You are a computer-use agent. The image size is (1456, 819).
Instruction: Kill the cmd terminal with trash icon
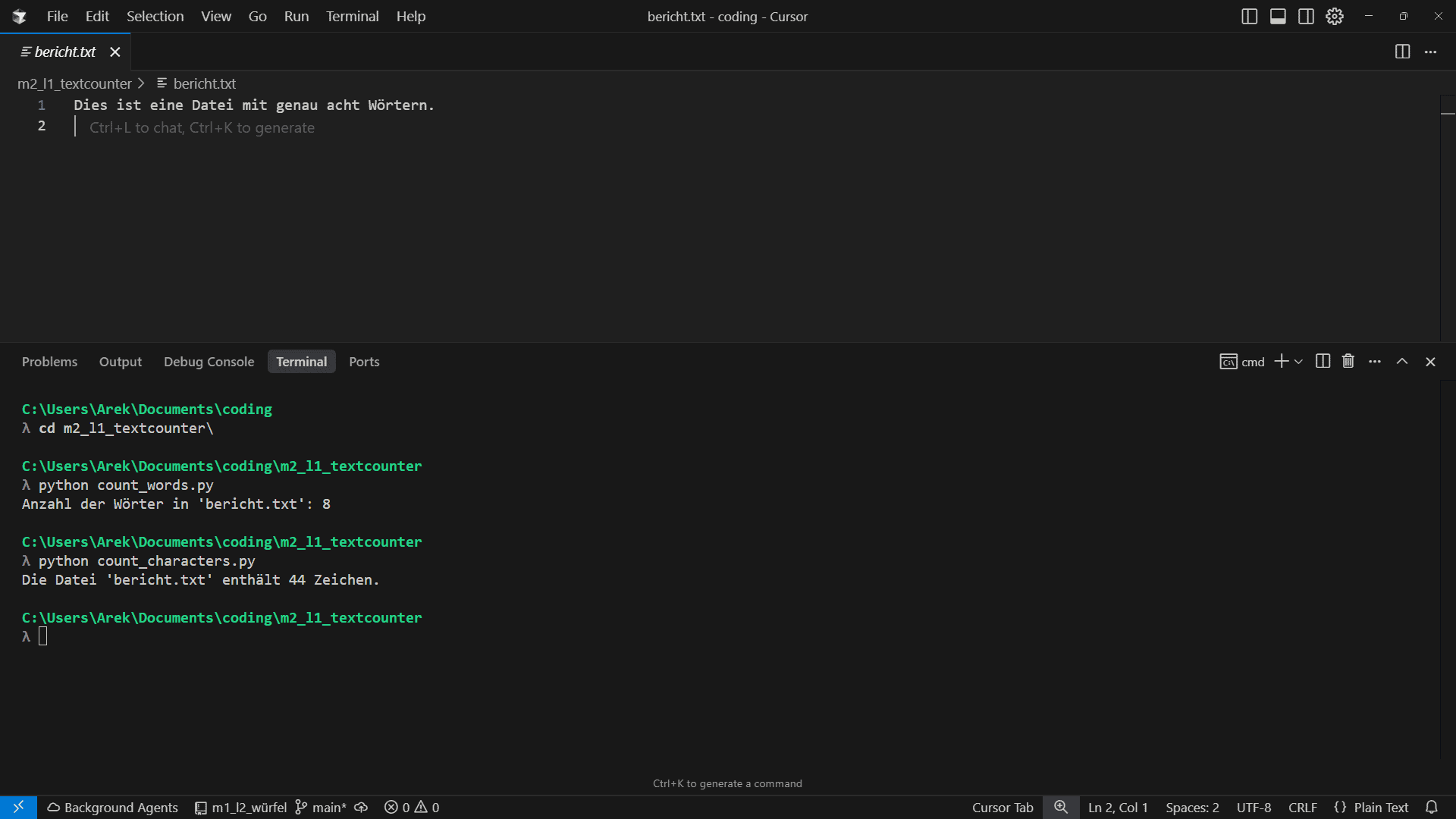(x=1348, y=362)
